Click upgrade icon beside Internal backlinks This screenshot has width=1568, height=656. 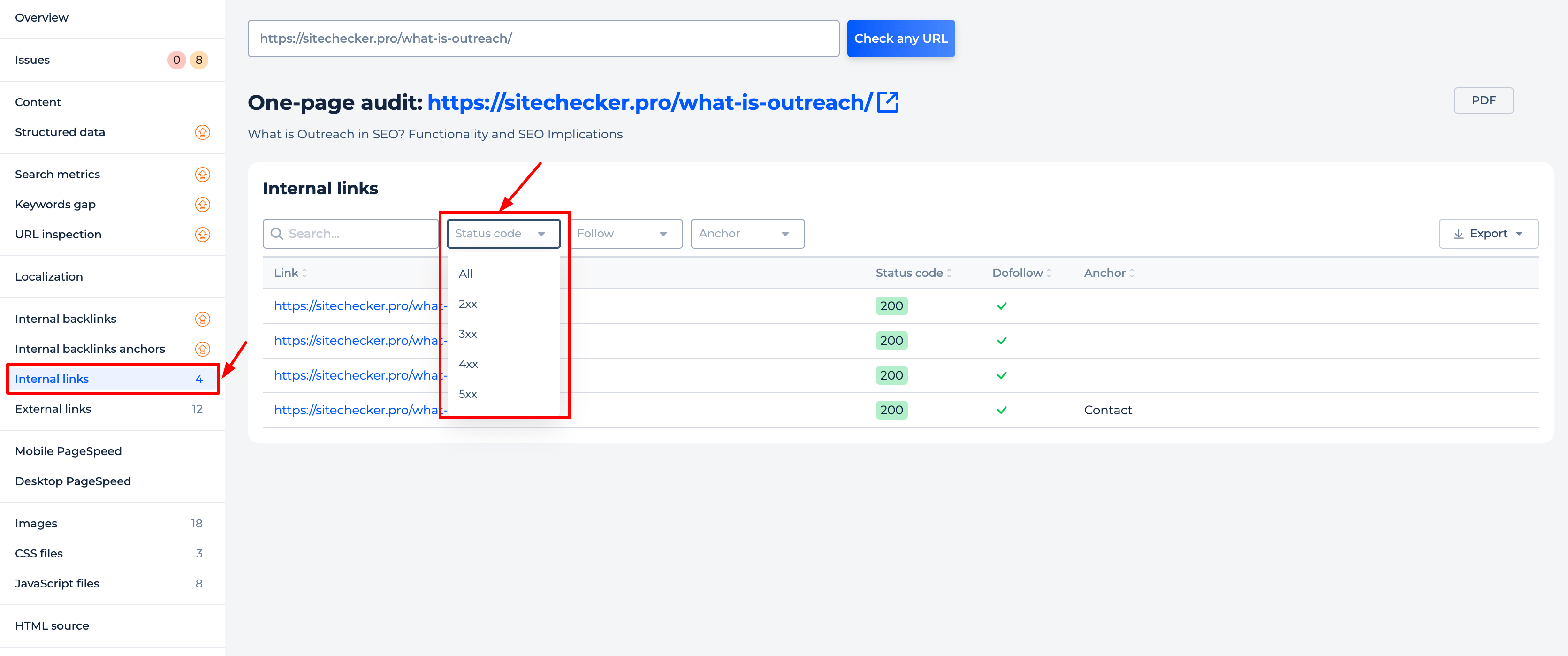[202, 319]
